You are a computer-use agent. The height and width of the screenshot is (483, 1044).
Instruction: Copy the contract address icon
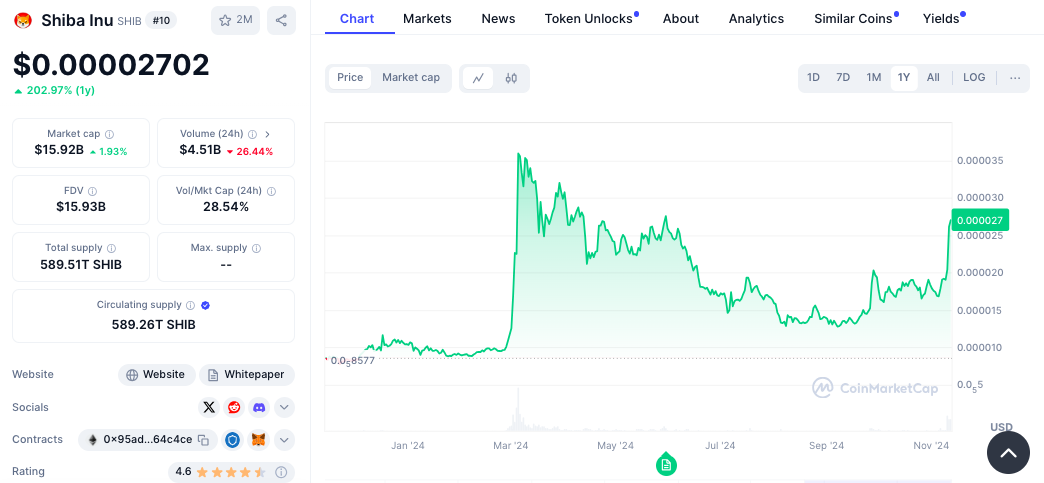coord(204,440)
